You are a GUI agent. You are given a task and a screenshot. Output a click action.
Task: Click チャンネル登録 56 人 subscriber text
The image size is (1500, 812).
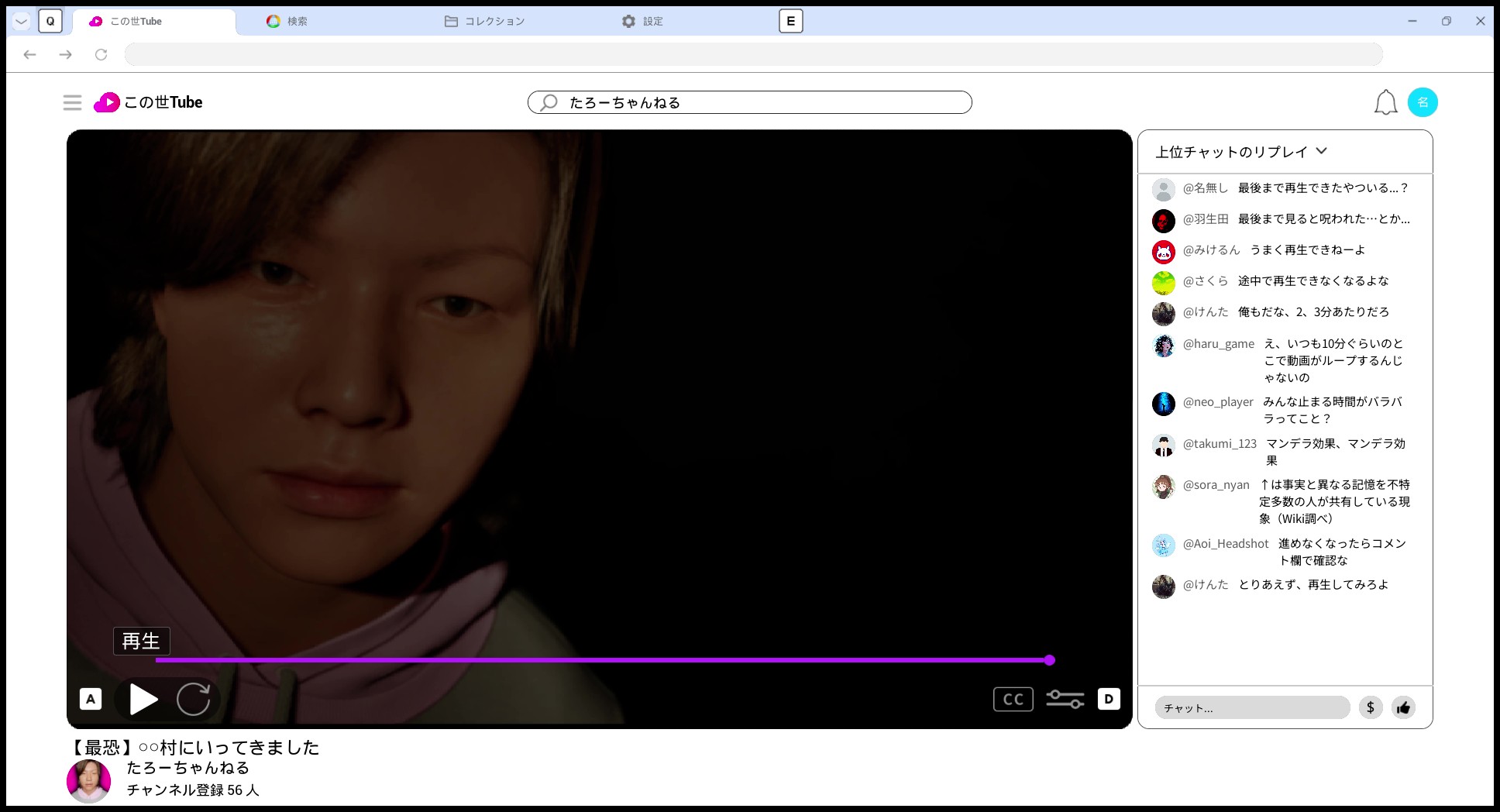[x=193, y=790]
